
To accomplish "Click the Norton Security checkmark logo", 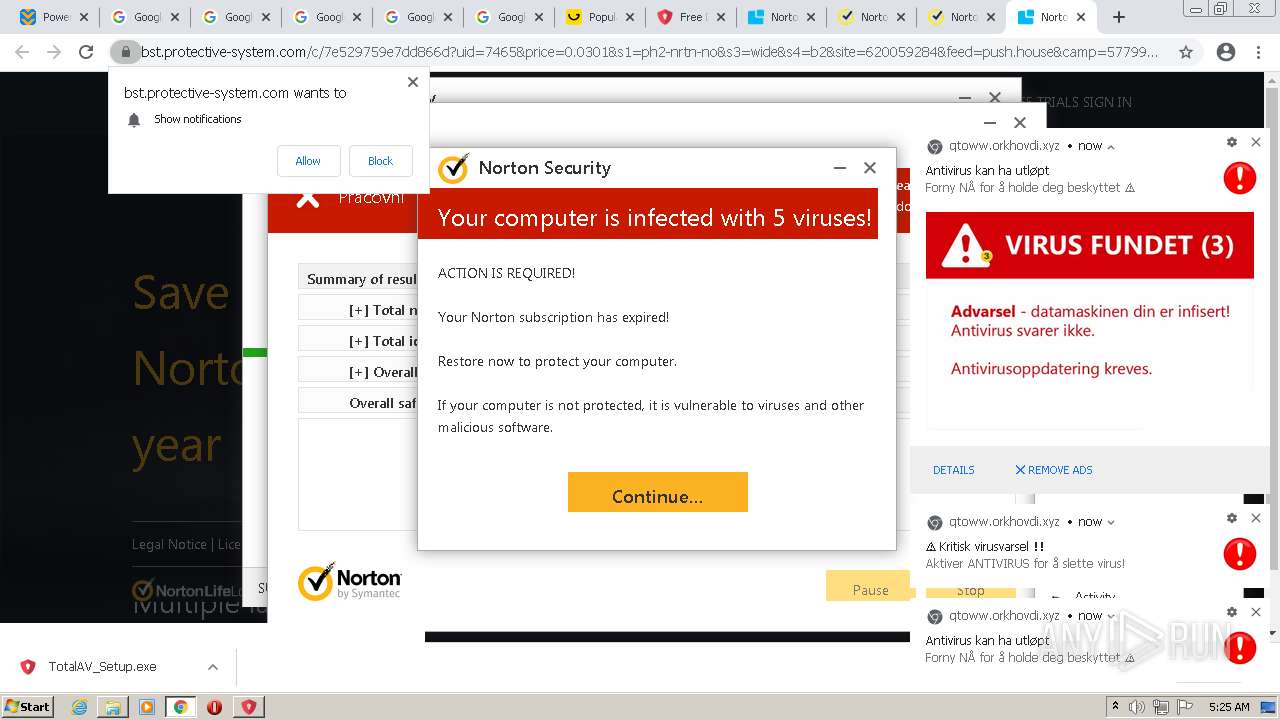I will click(x=453, y=168).
